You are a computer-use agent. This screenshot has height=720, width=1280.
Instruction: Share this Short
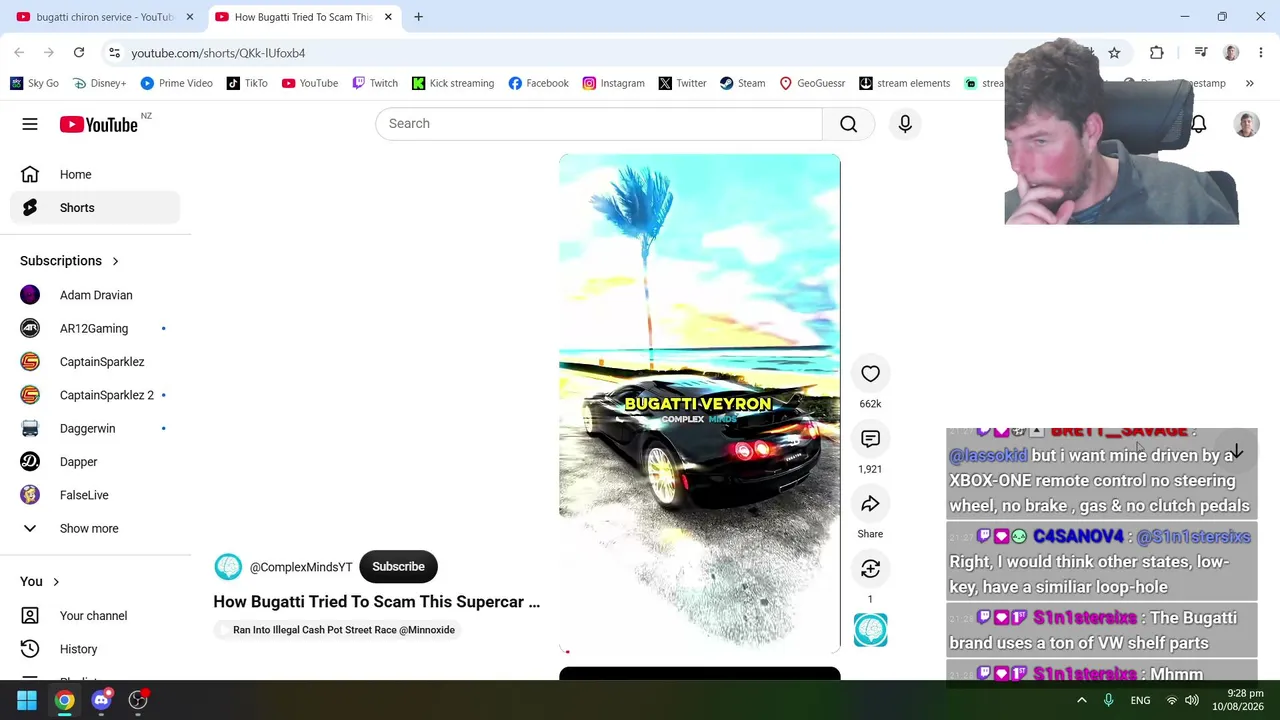click(870, 504)
